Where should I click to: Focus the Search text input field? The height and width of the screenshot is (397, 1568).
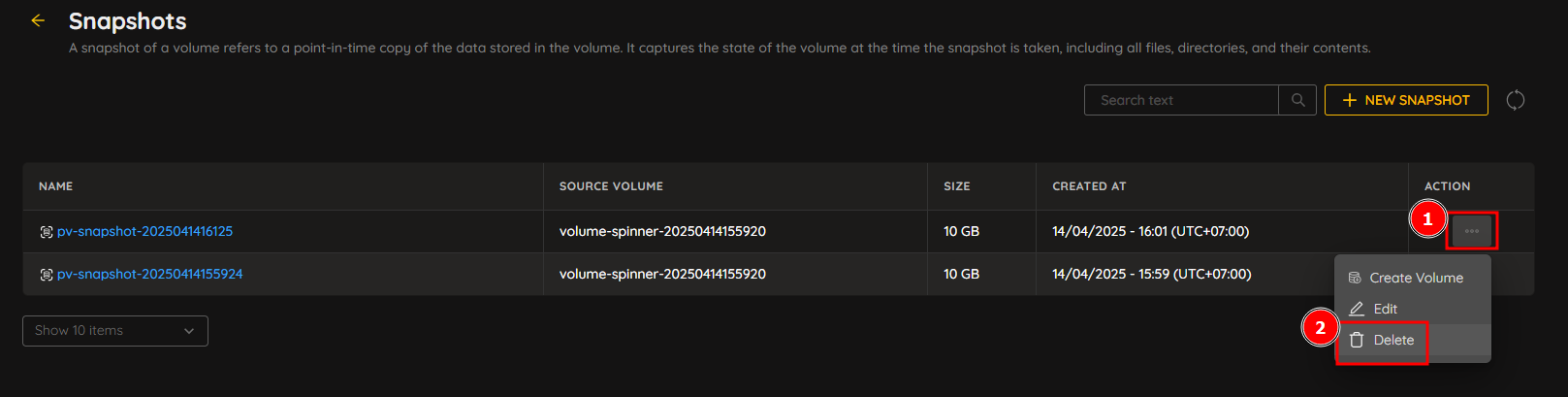pos(1181,100)
